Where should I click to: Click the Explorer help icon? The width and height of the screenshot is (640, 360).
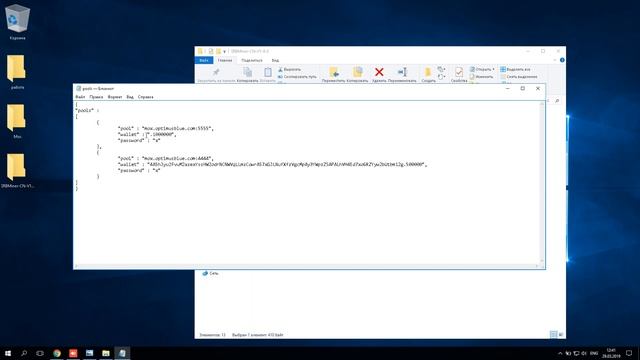[562, 60]
